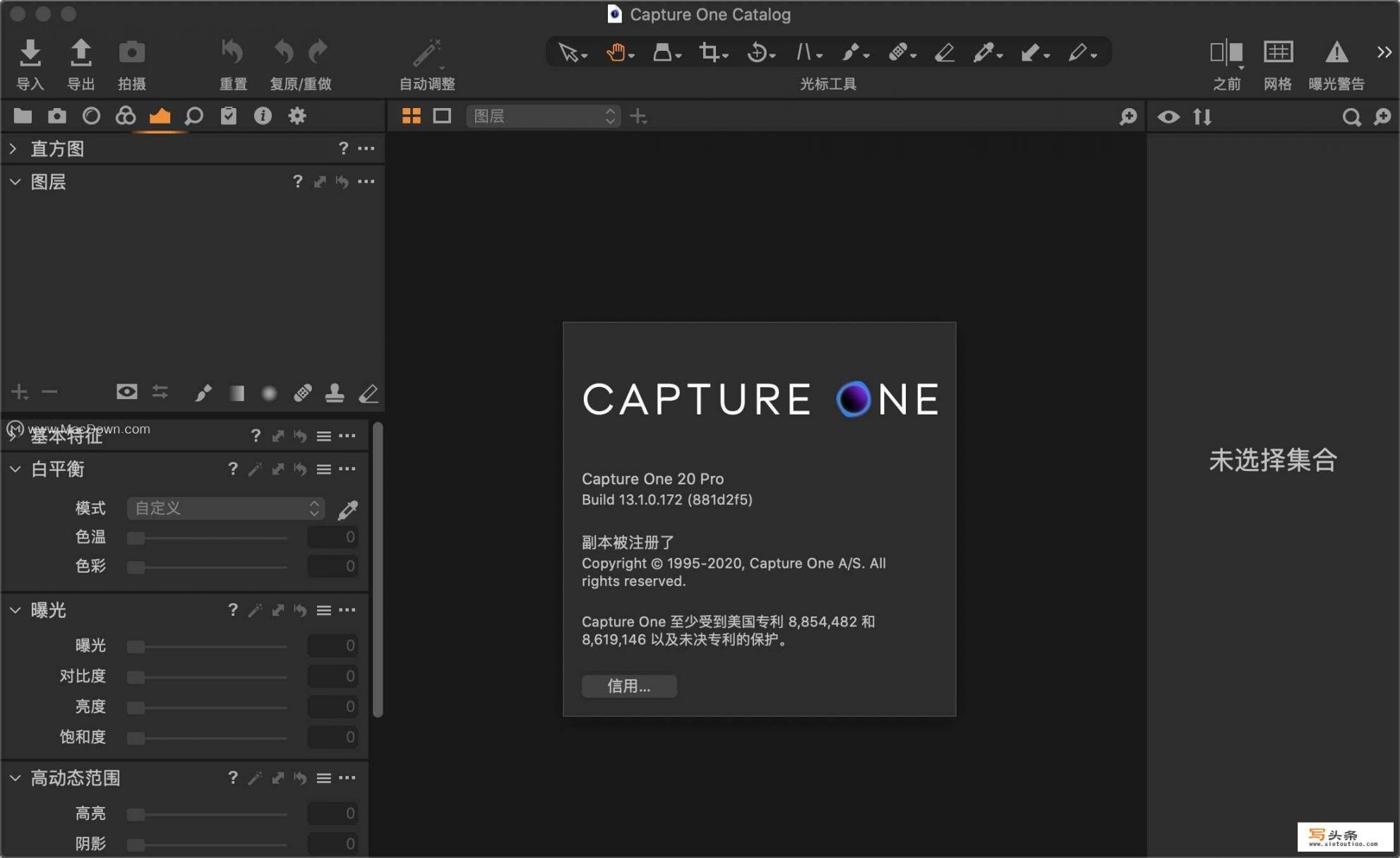The width and height of the screenshot is (1400, 858).
Task: Toggle the Grid (网格) overlay
Action: (1277, 52)
